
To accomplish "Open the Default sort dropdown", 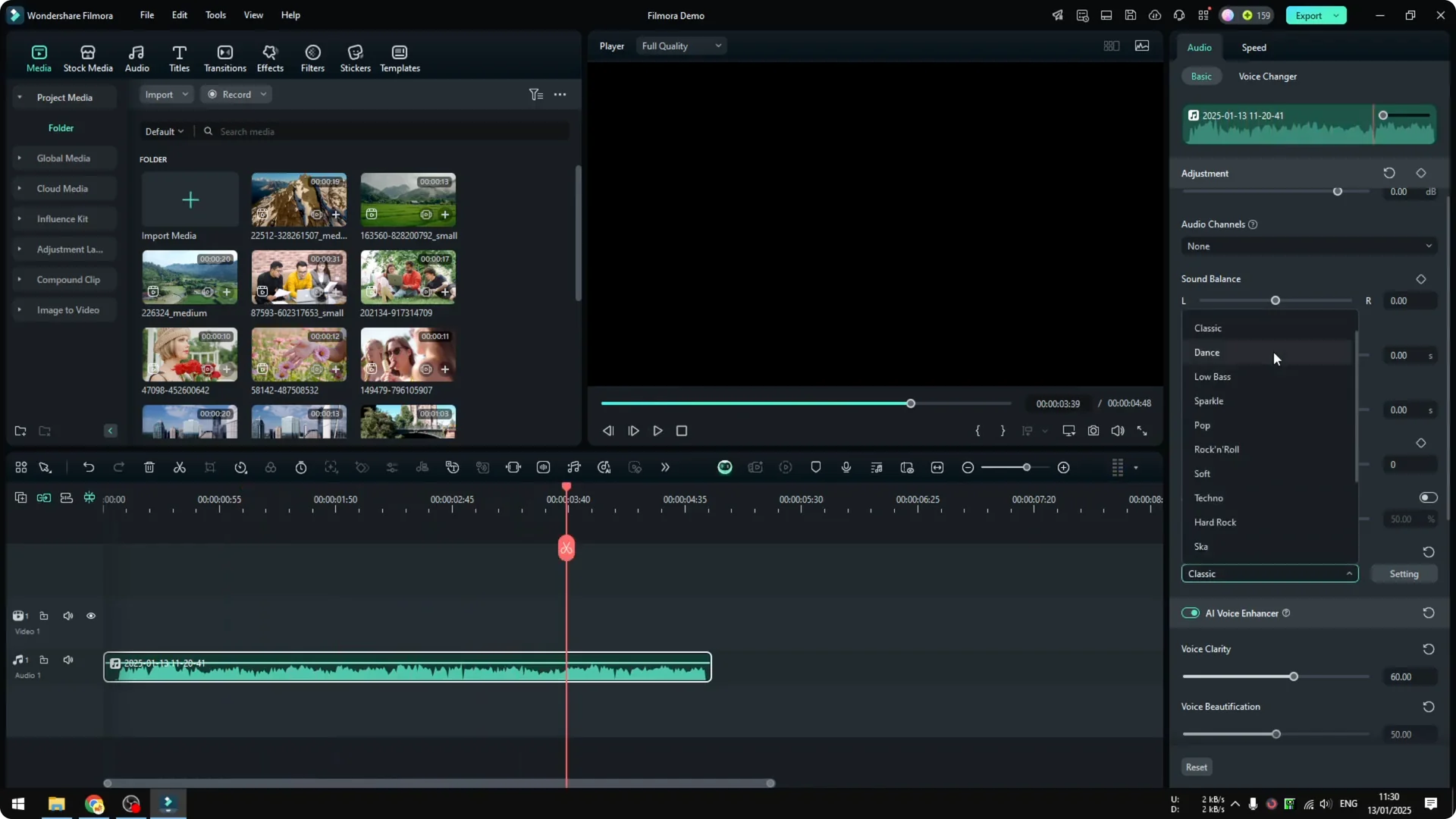I will point(165,131).
